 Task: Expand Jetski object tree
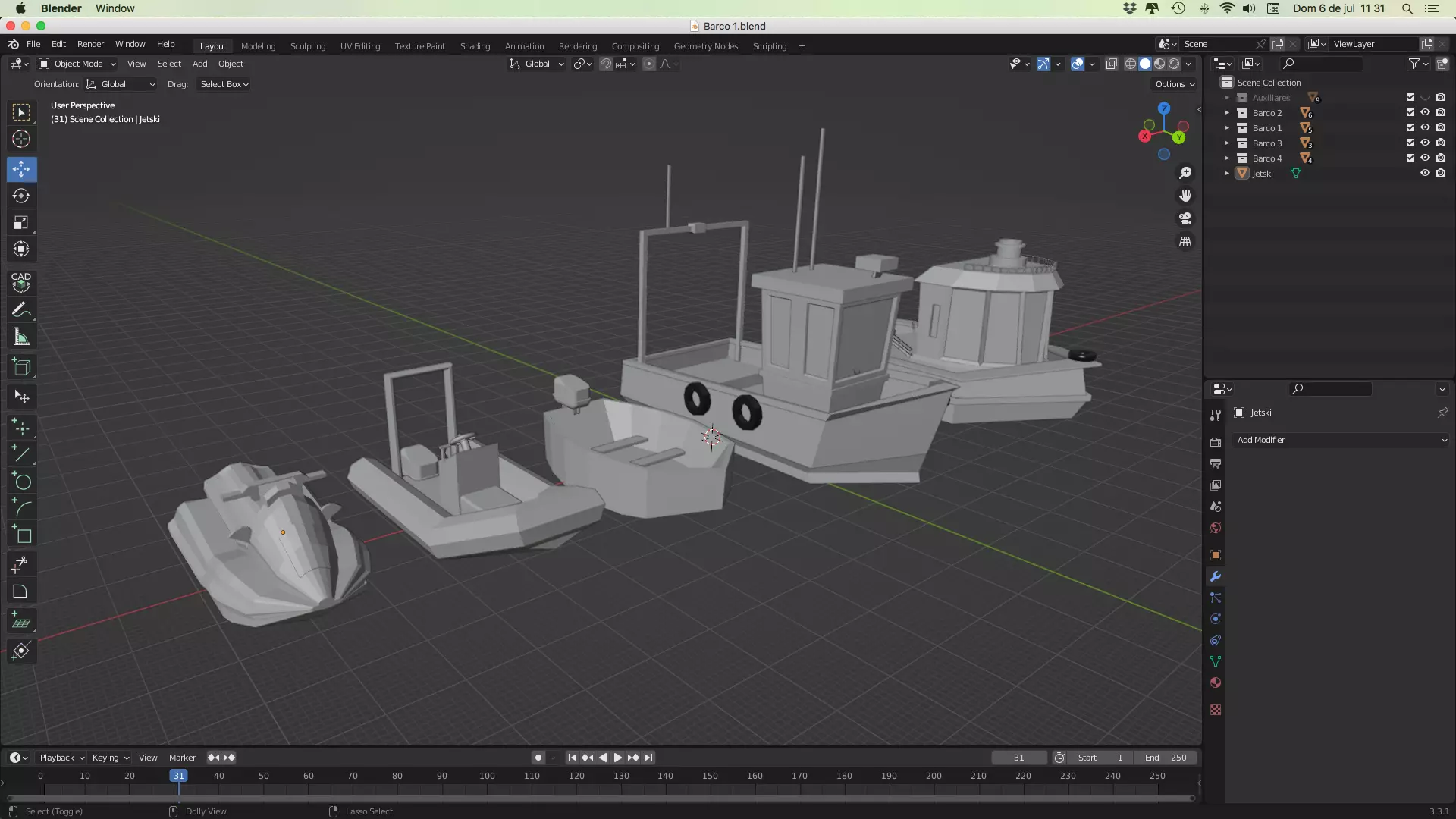pyautogui.click(x=1227, y=173)
